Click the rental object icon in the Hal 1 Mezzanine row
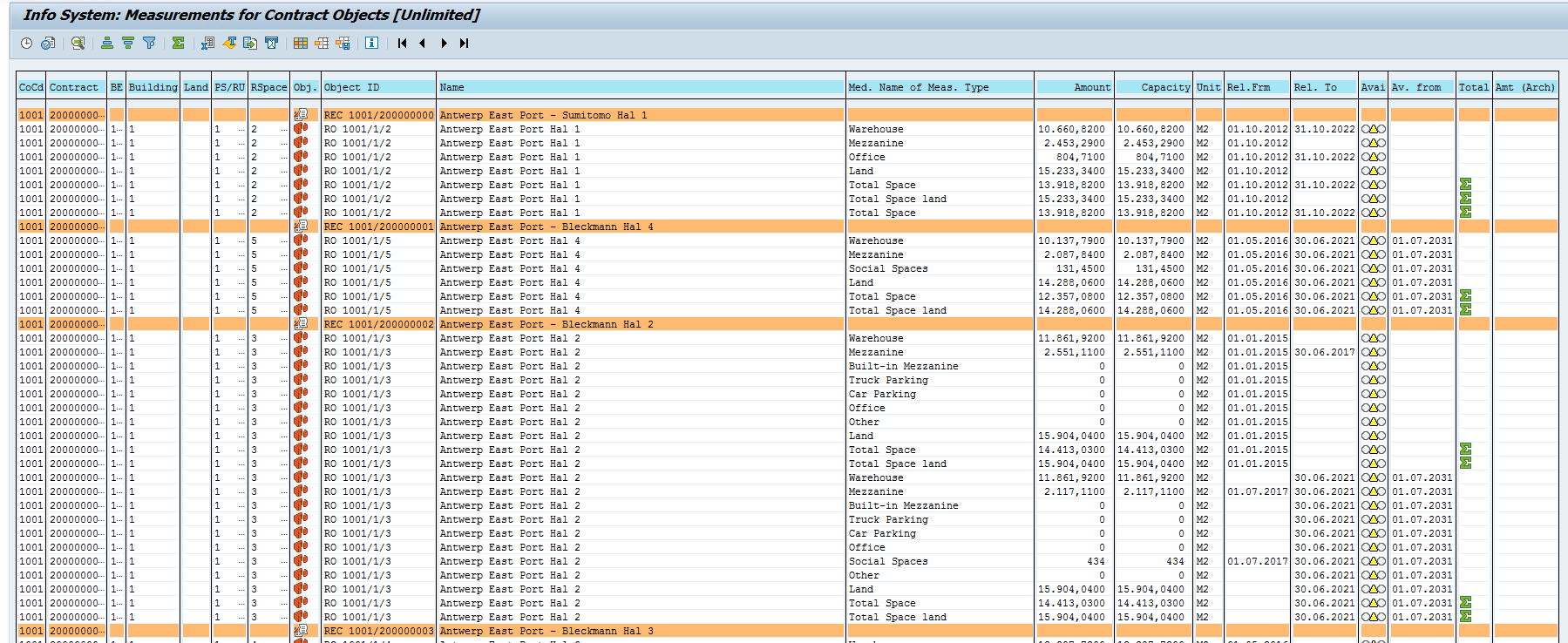 click(x=301, y=143)
